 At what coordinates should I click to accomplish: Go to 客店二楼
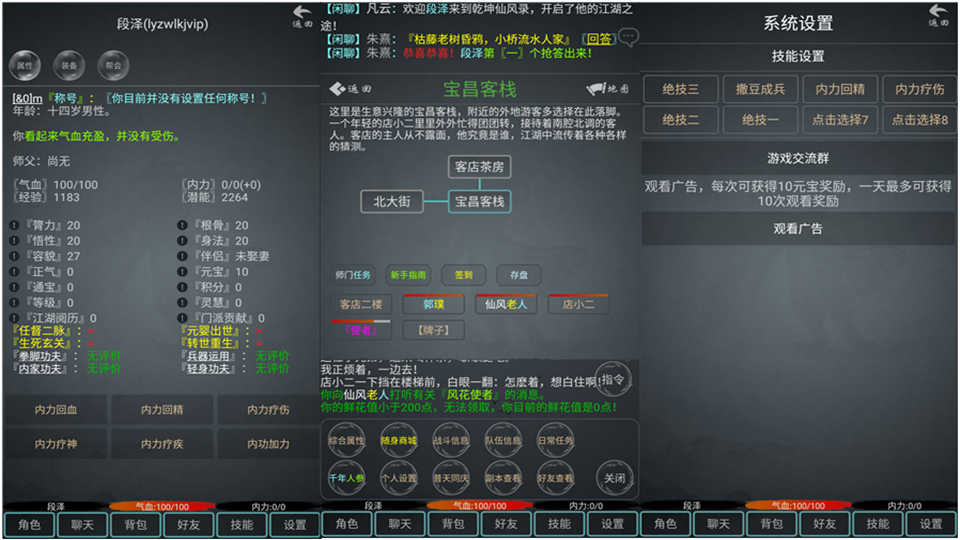(361, 304)
